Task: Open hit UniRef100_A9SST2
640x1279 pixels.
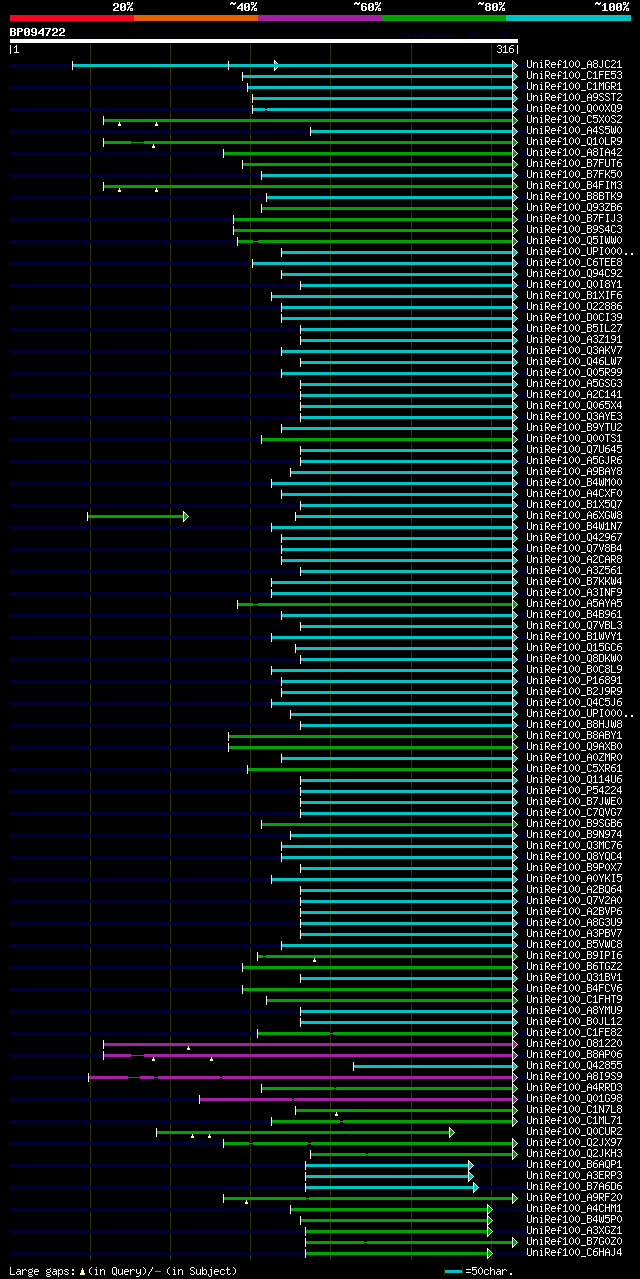Action: 574,98
